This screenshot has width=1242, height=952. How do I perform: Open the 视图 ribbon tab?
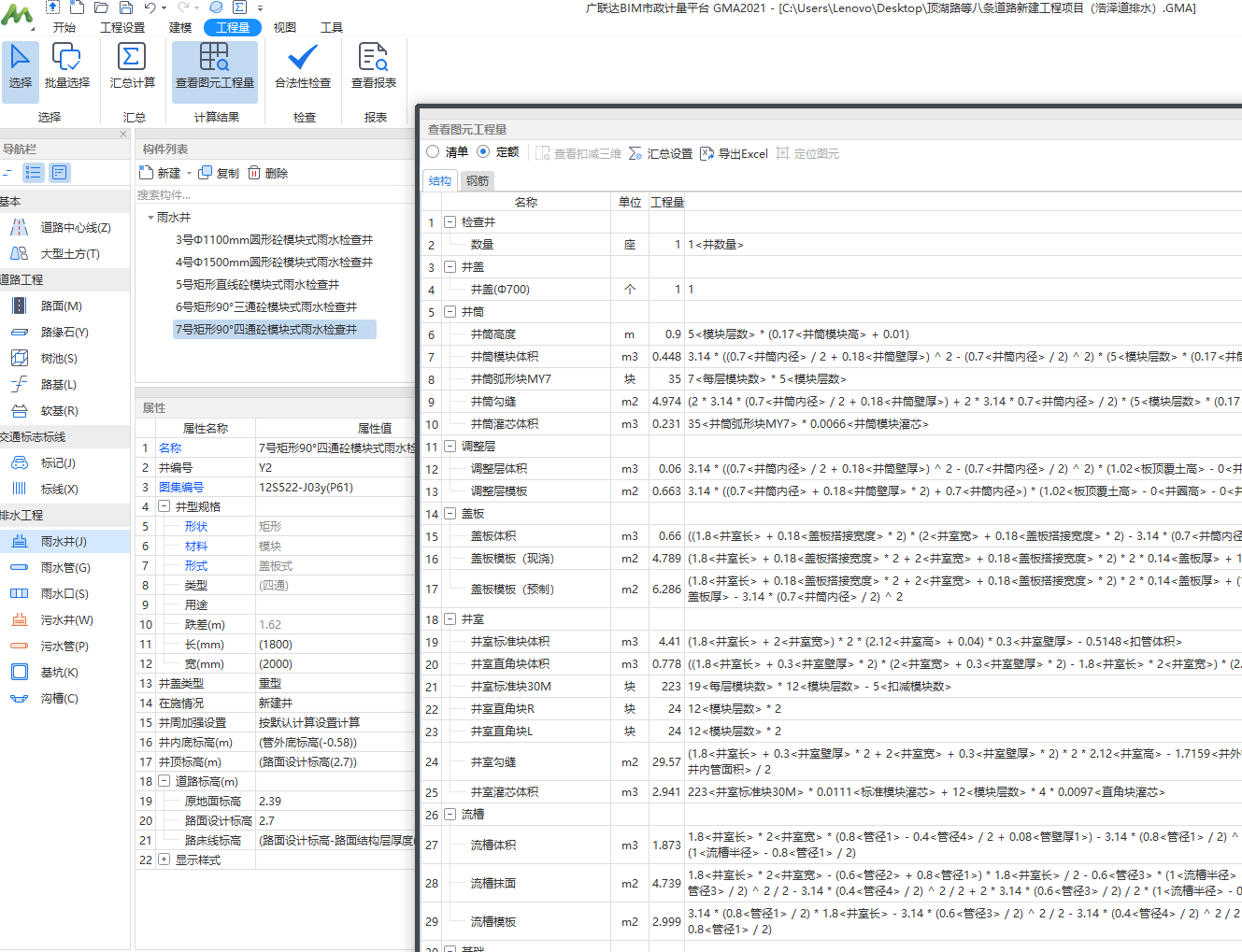click(285, 28)
